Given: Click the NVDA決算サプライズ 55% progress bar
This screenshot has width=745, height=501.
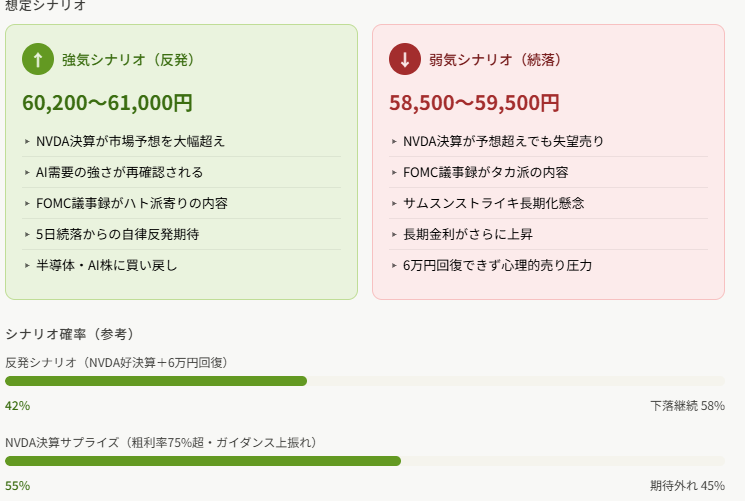Looking at the screenshot, I should [x=365, y=461].
